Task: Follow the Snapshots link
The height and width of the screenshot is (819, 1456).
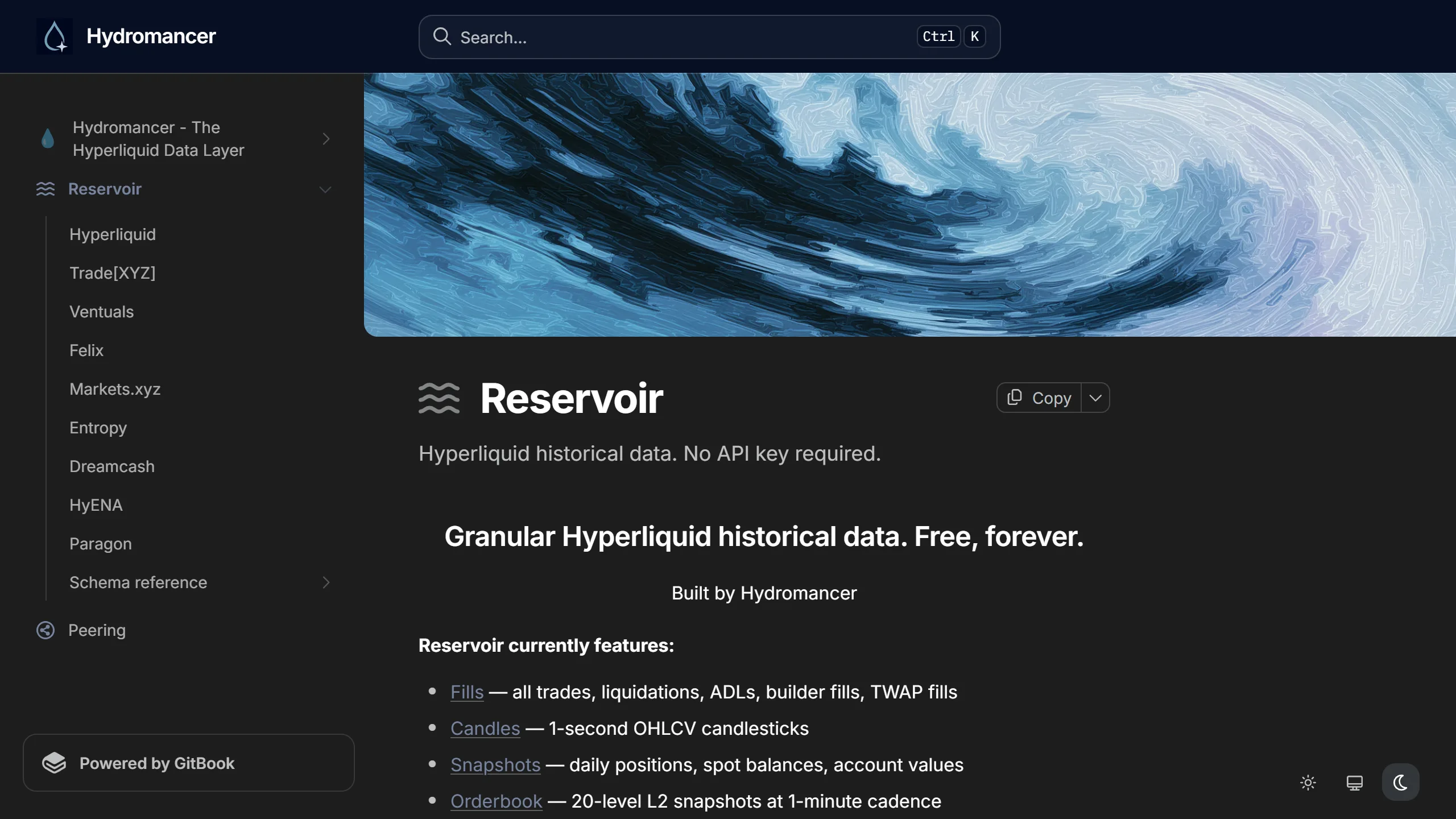Action: (495, 765)
